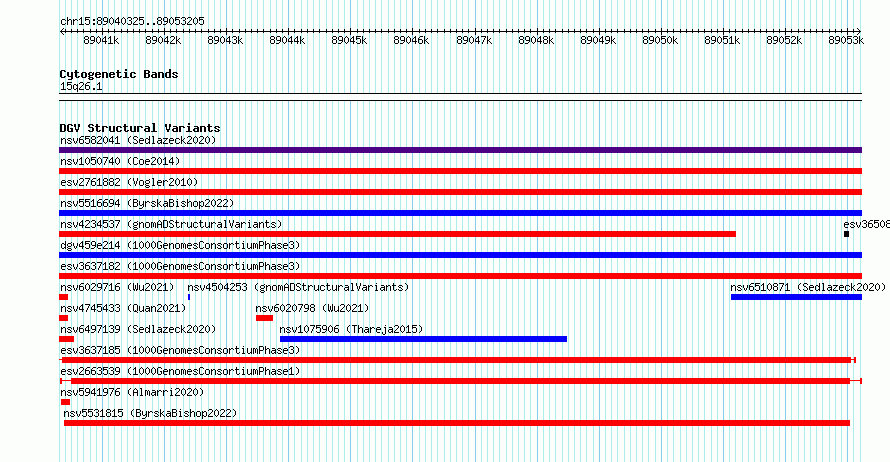
Task: Select the small black esv36508 marker
Action: 846,234
